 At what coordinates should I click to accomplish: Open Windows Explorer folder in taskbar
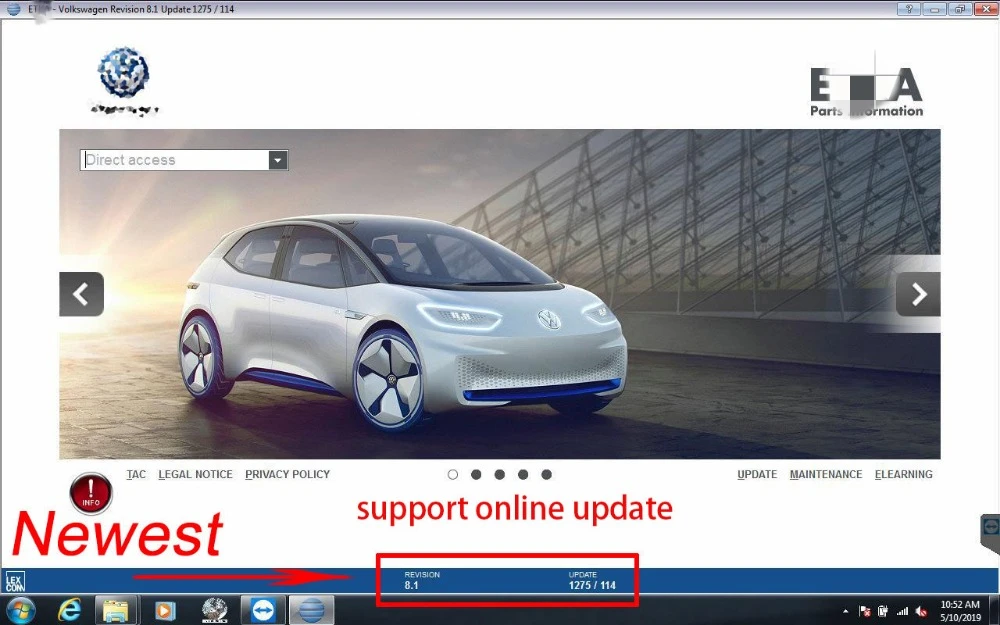(x=116, y=610)
